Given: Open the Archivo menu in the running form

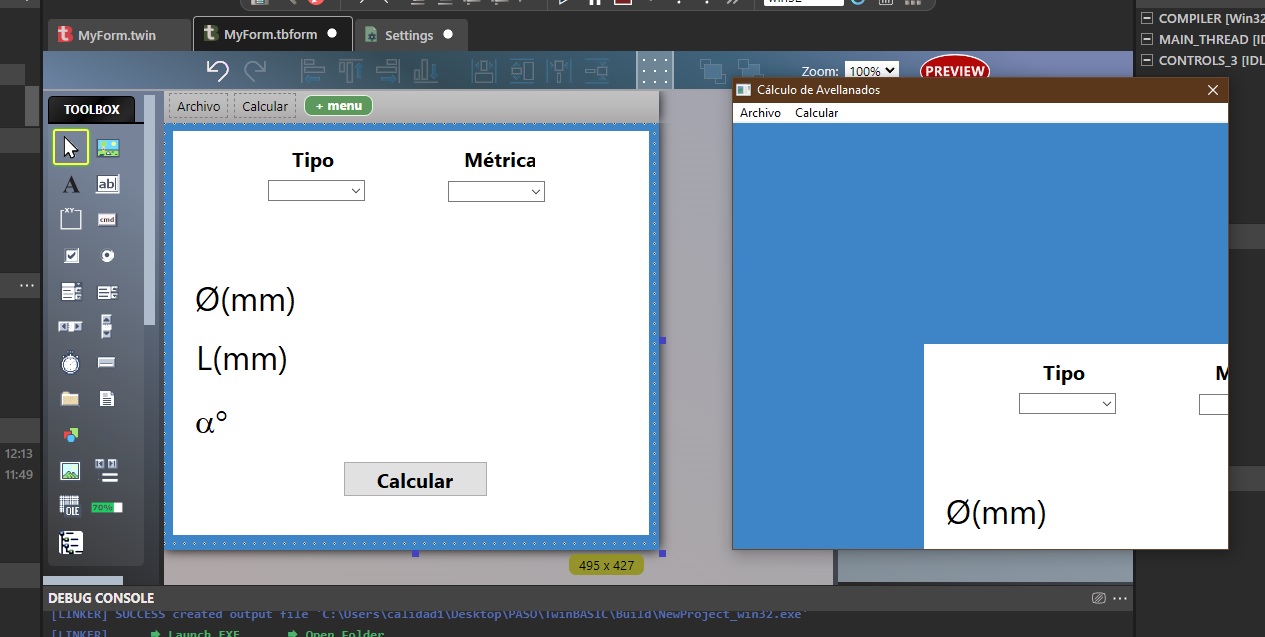Looking at the screenshot, I should [x=760, y=112].
